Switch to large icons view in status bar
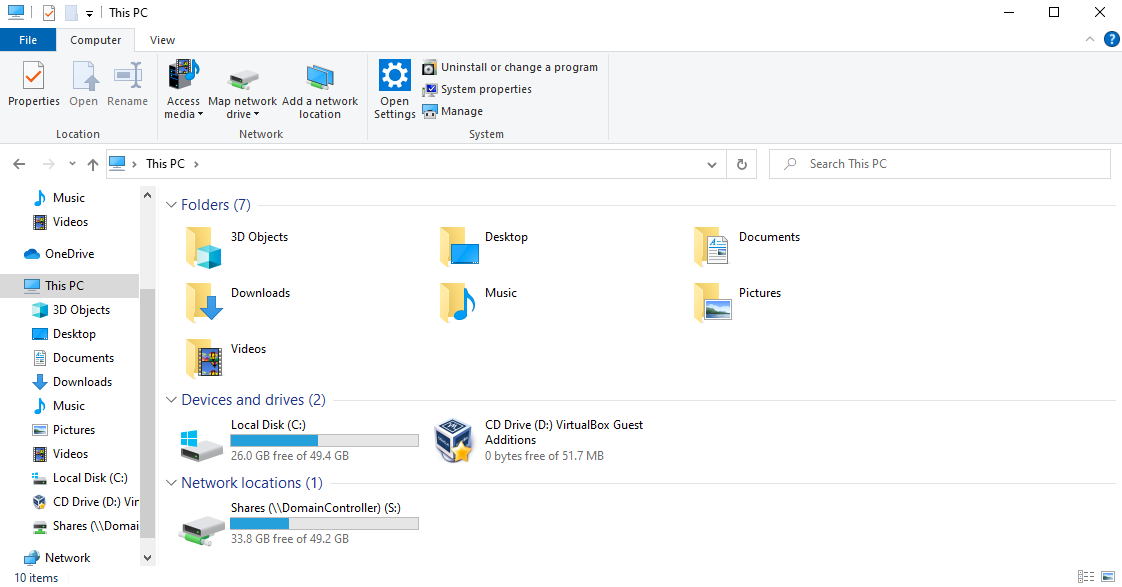 [x=1107, y=577]
